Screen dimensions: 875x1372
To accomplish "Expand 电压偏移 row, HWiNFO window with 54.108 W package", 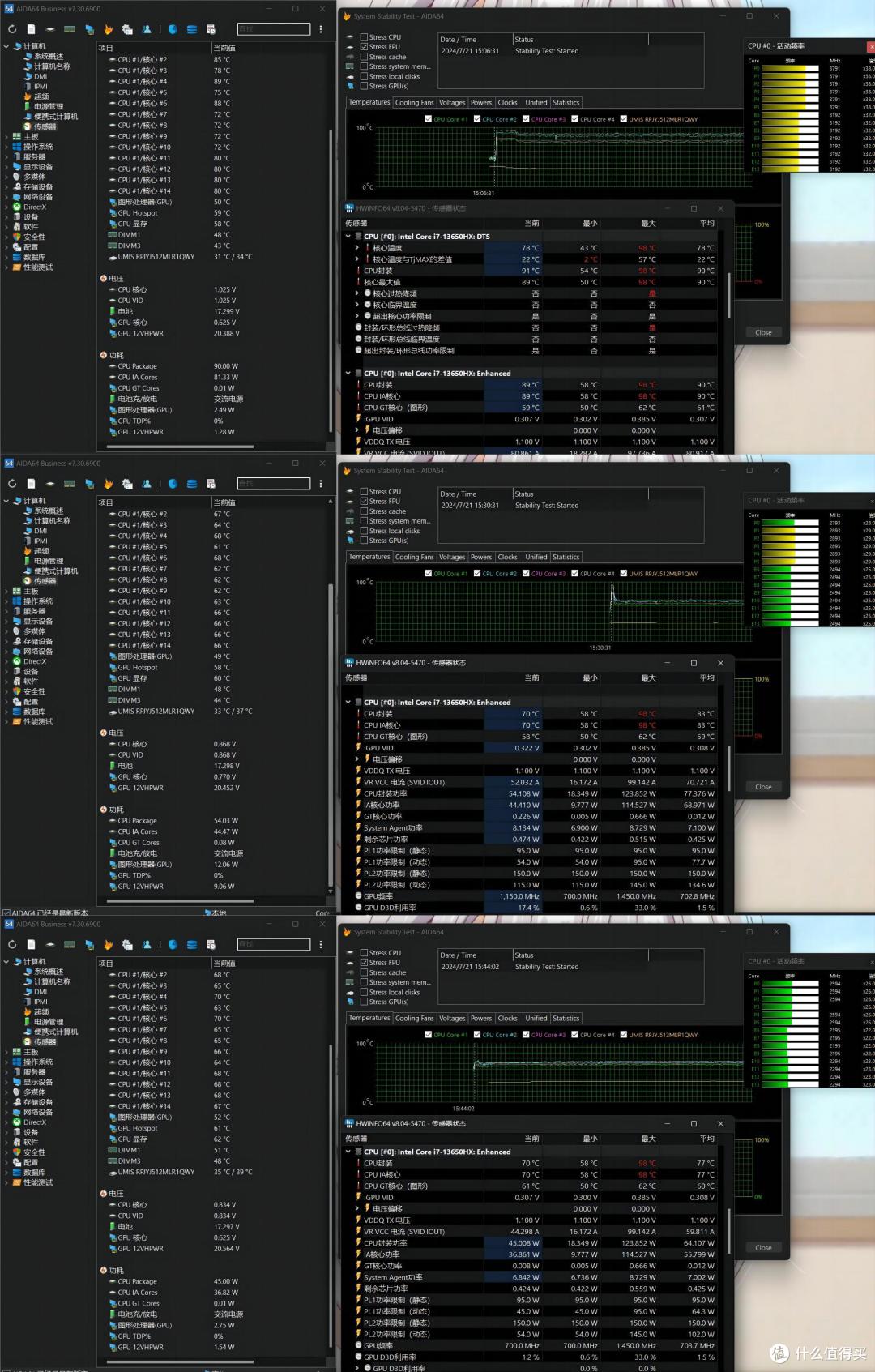I will pyautogui.click(x=358, y=759).
